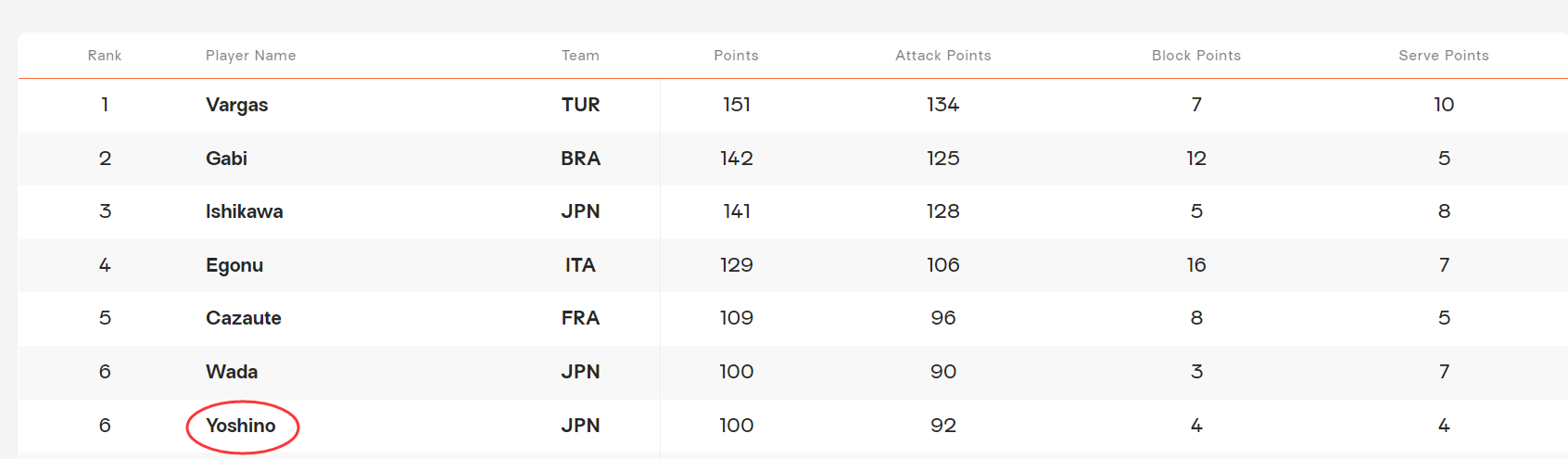Screen dimensions: 1568x459
Task: Click the ITA team cell
Action: (x=580, y=265)
